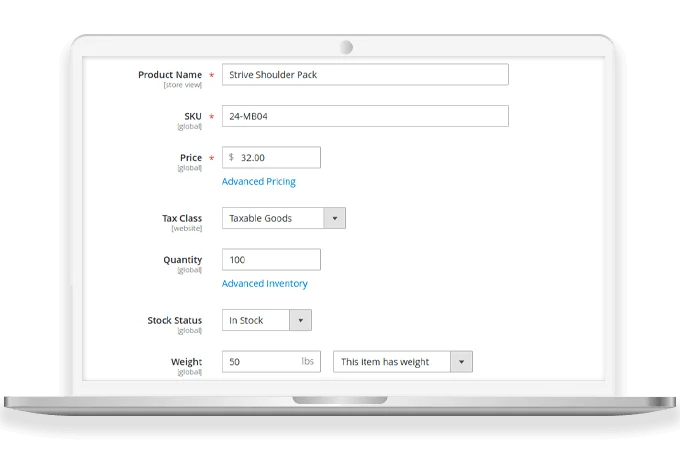Click the Quantity input field
The height and width of the screenshot is (450, 680).
click(271, 260)
